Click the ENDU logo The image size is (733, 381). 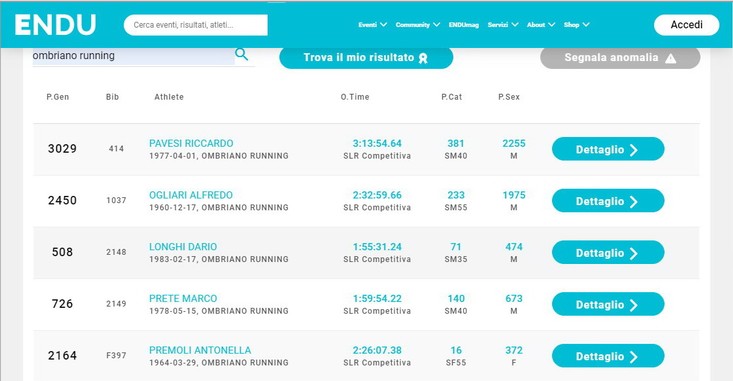pos(55,25)
